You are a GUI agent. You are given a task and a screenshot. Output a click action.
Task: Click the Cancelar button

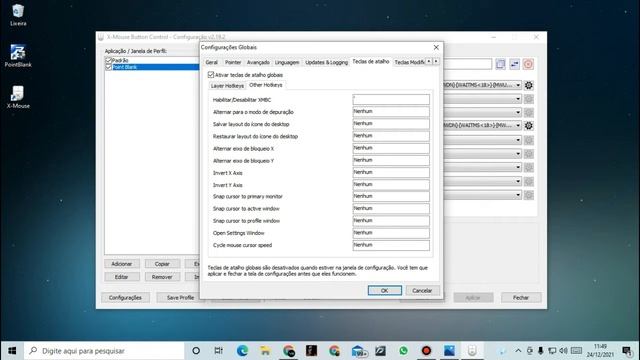422,290
